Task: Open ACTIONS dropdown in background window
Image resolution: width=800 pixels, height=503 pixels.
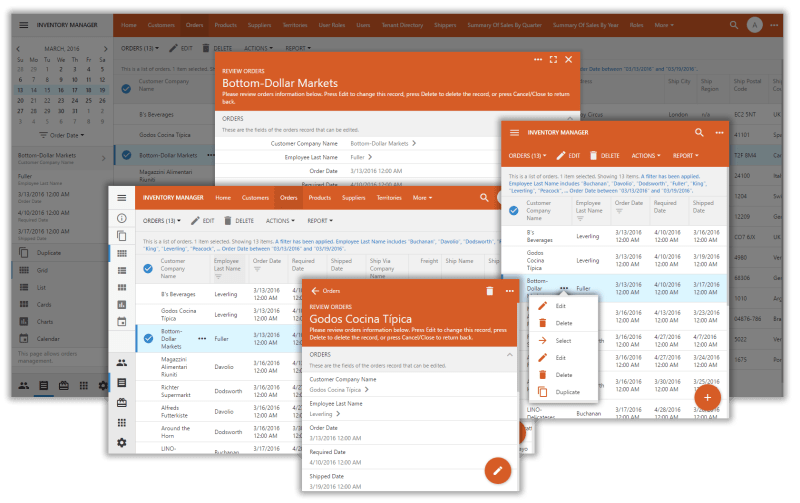Action: click(258, 48)
